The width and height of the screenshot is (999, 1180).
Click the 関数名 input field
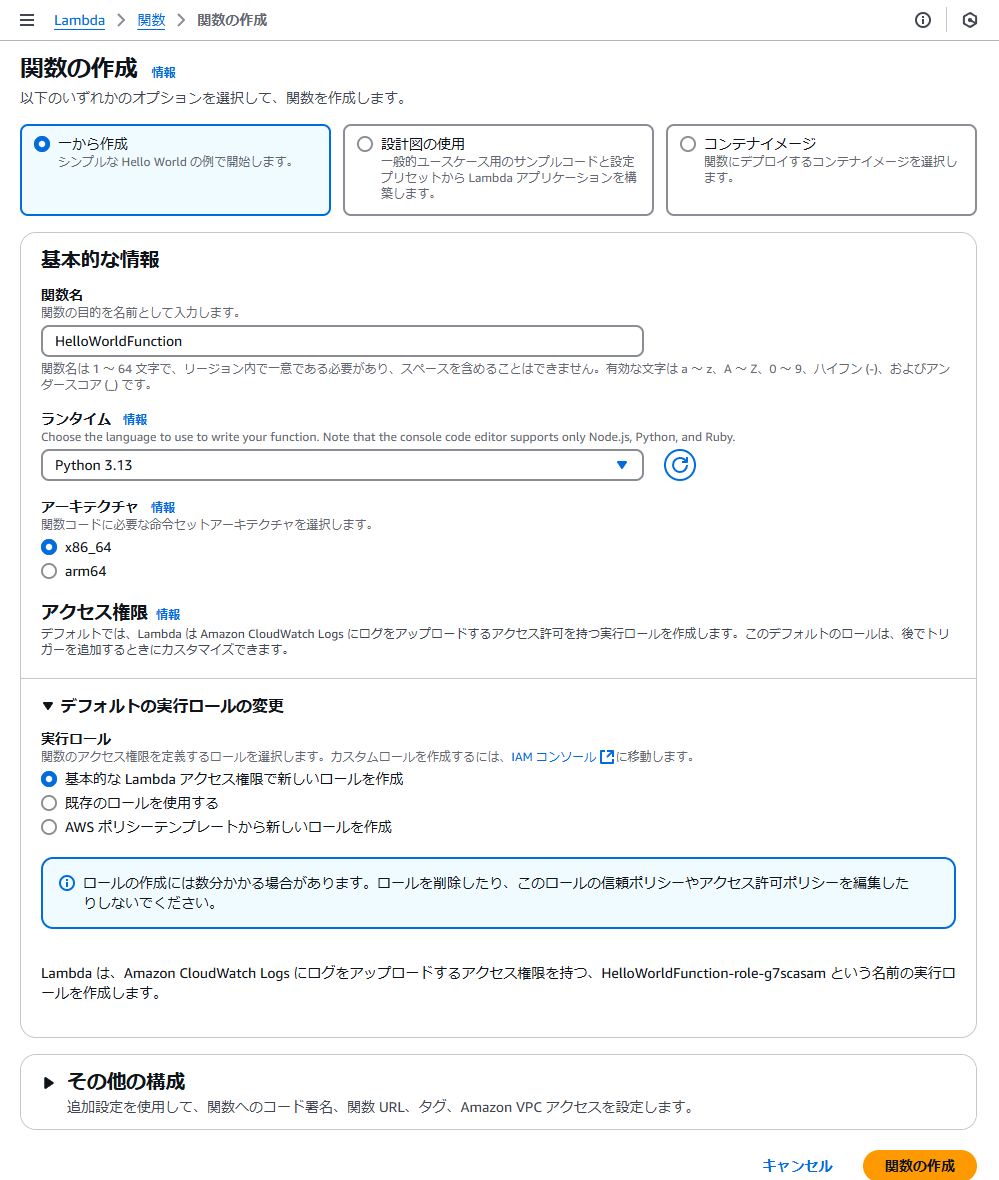click(342, 341)
